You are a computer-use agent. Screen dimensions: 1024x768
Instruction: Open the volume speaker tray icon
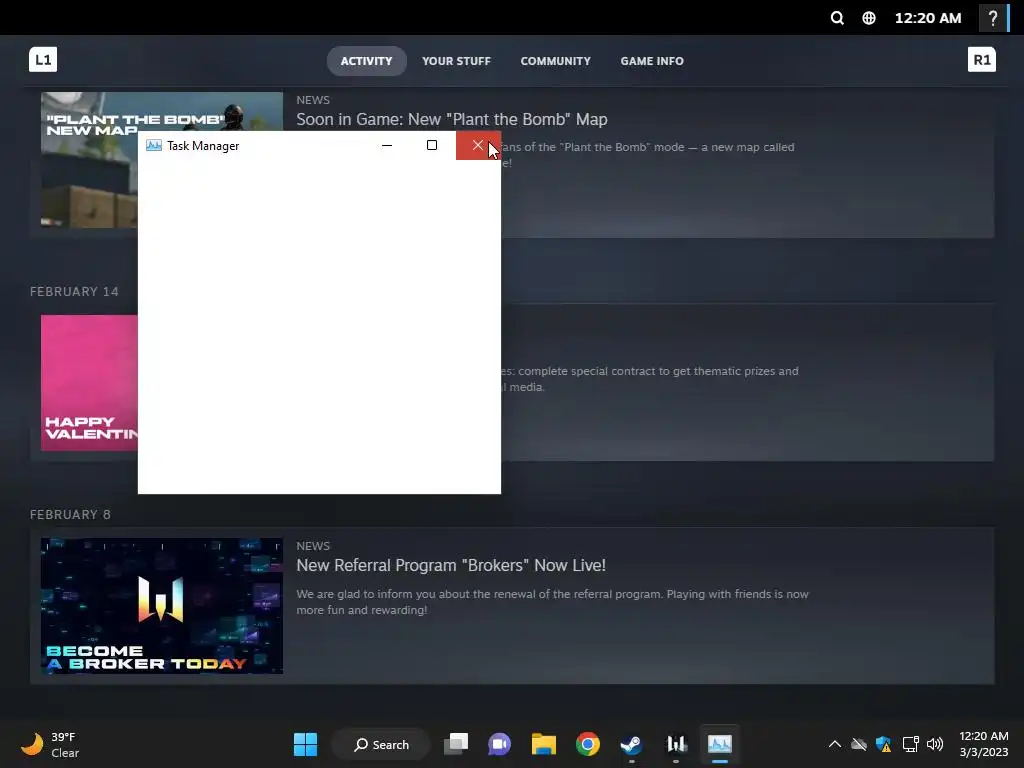click(x=935, y=744)
